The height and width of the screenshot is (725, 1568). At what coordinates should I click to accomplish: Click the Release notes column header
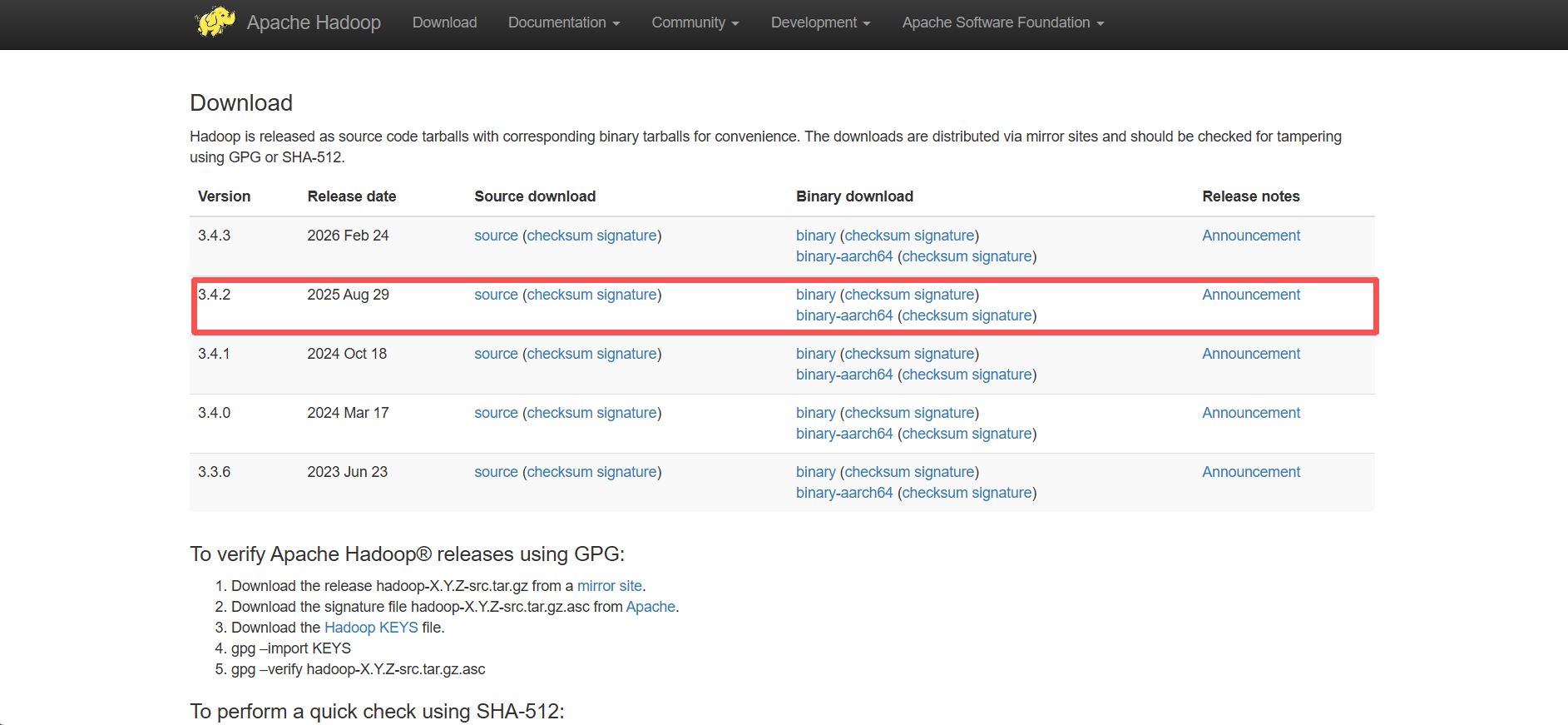[1251, 196]
